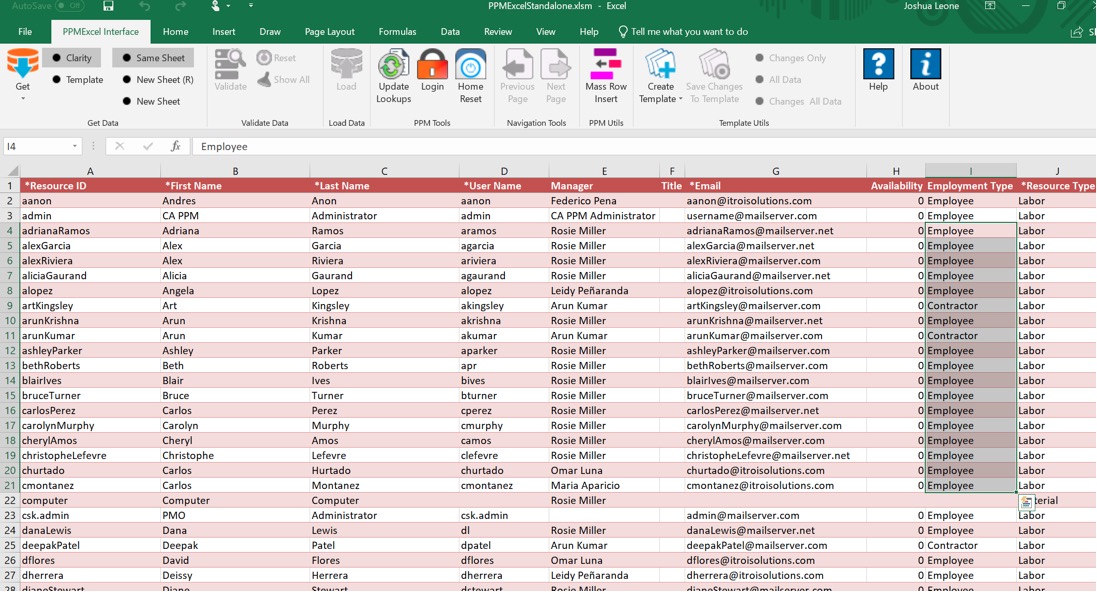Click the Joshua Leone account name
The width and height of the screenshot is (1097, 595).
(x=930, y=6)
